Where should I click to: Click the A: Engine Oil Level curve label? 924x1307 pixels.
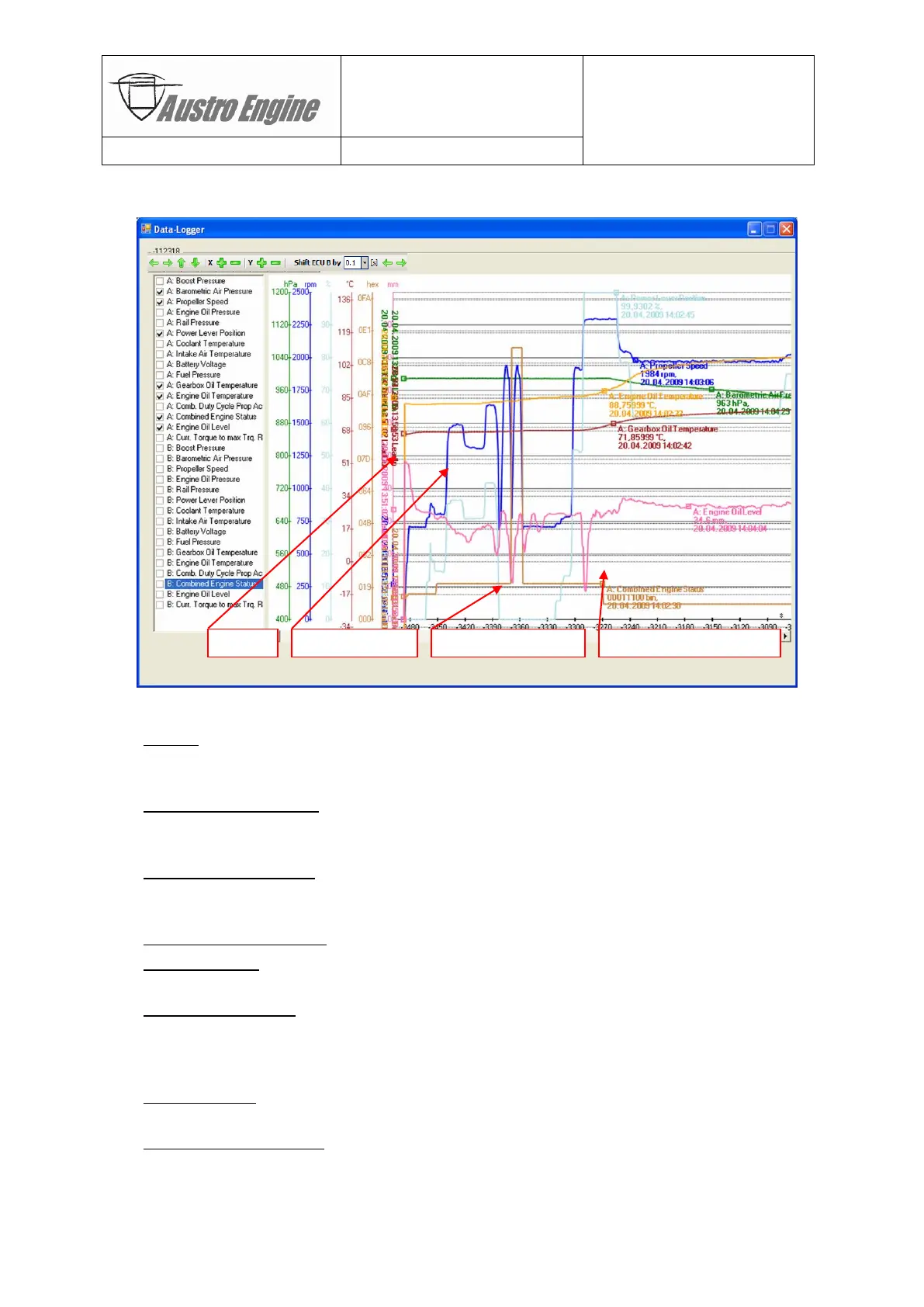pyautogui.click(x=730, y=520)
